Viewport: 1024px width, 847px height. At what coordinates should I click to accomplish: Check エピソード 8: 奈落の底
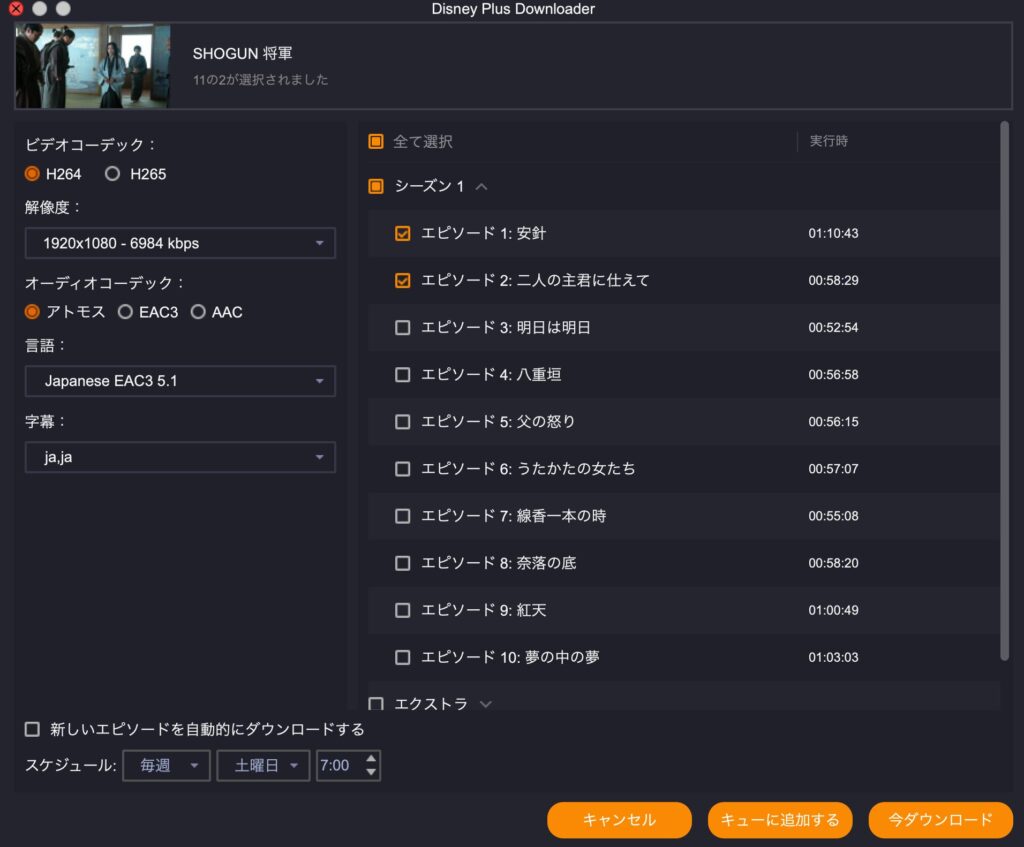(403, 563)
